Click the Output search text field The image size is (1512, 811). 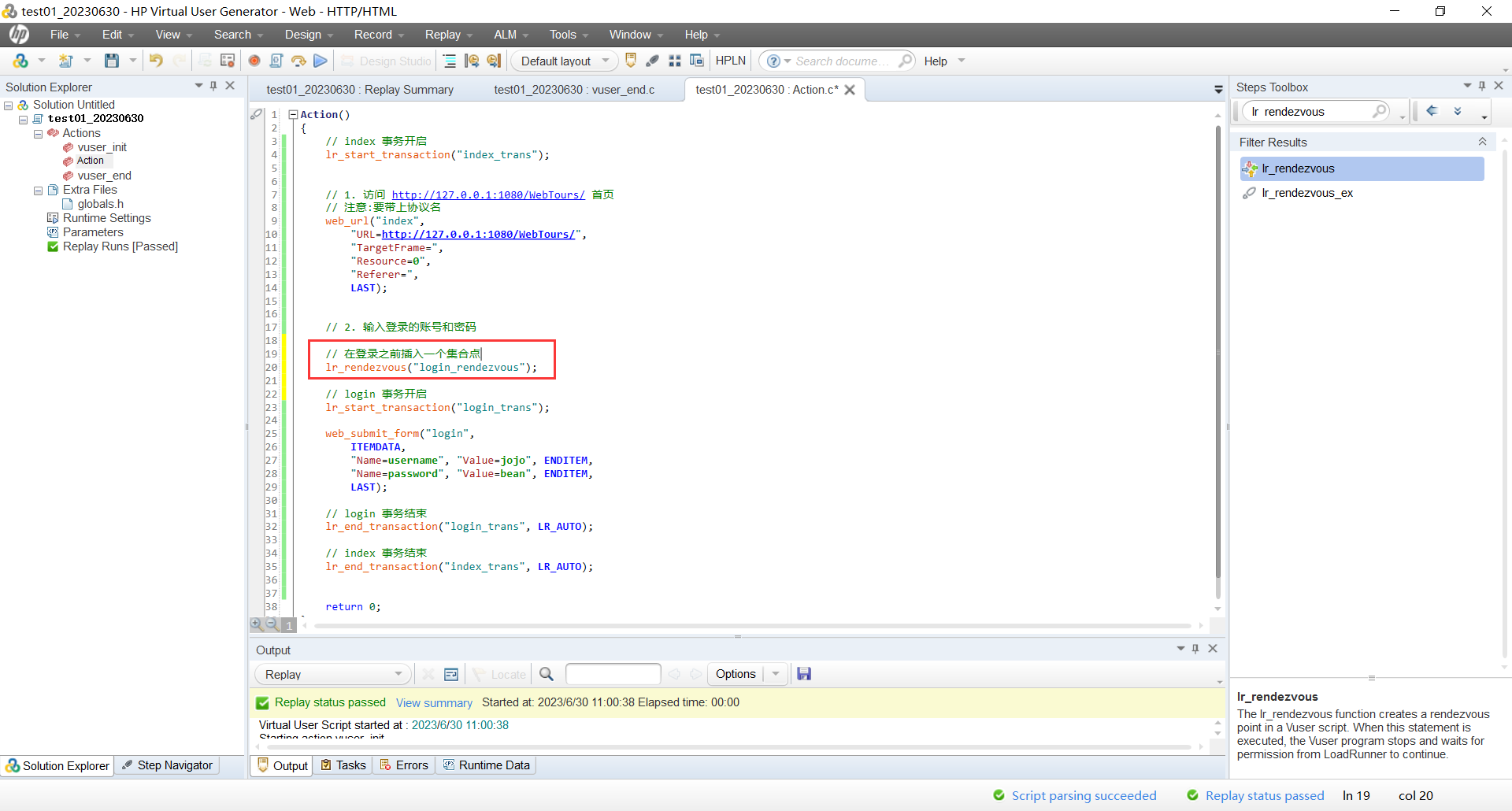coord(613,674)
